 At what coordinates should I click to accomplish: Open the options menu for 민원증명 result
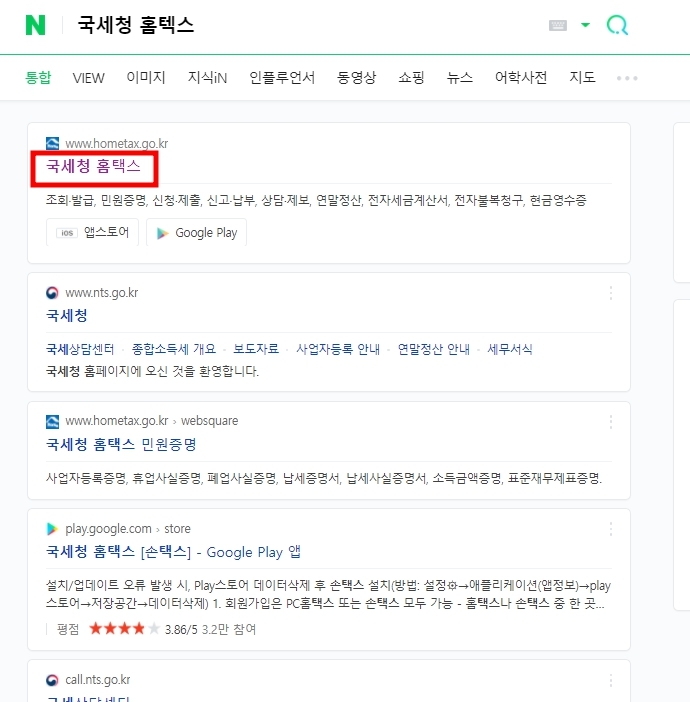click(611, 422)
